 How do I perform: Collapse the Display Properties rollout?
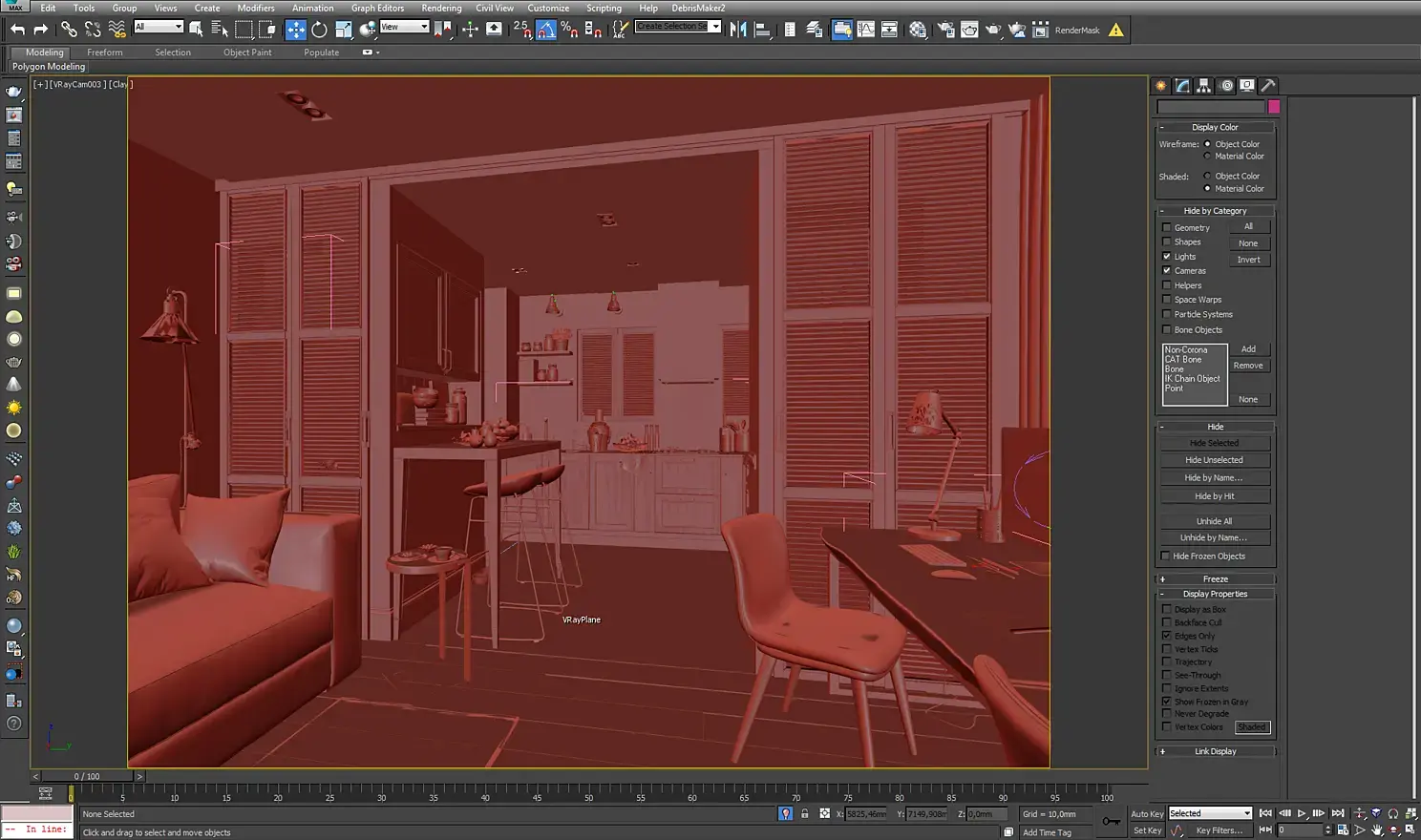pyautogui.click(x=1216, y=594)
